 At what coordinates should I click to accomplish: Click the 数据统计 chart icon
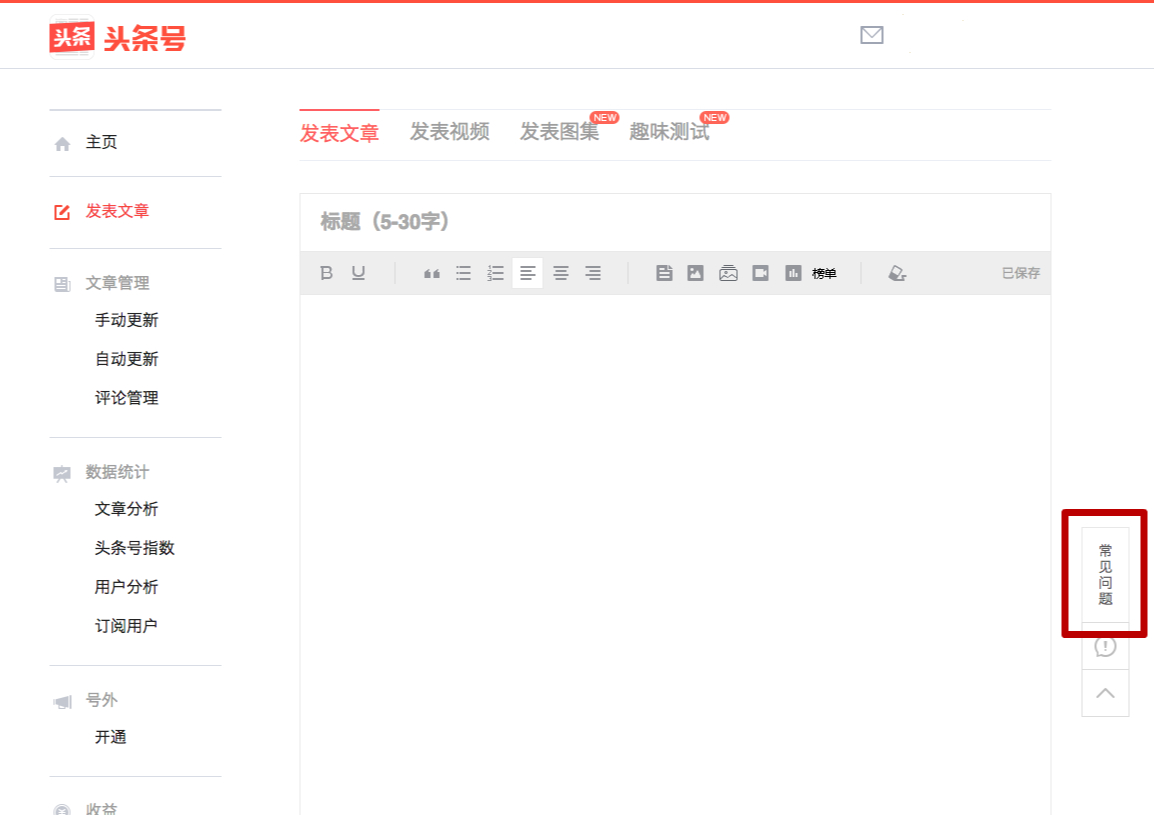tap(62, 473)
